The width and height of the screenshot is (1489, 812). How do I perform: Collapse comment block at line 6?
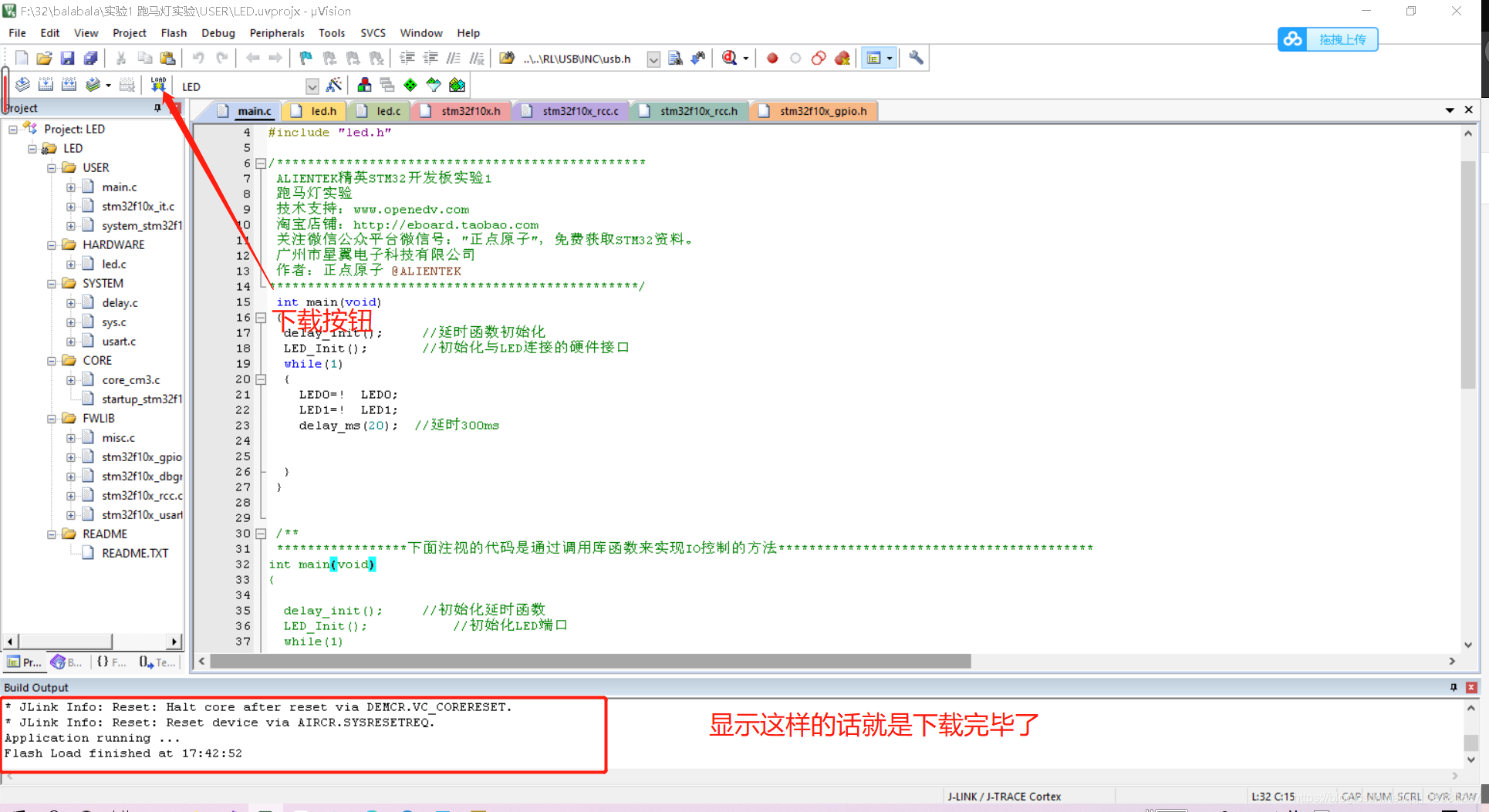coord(261,163)
